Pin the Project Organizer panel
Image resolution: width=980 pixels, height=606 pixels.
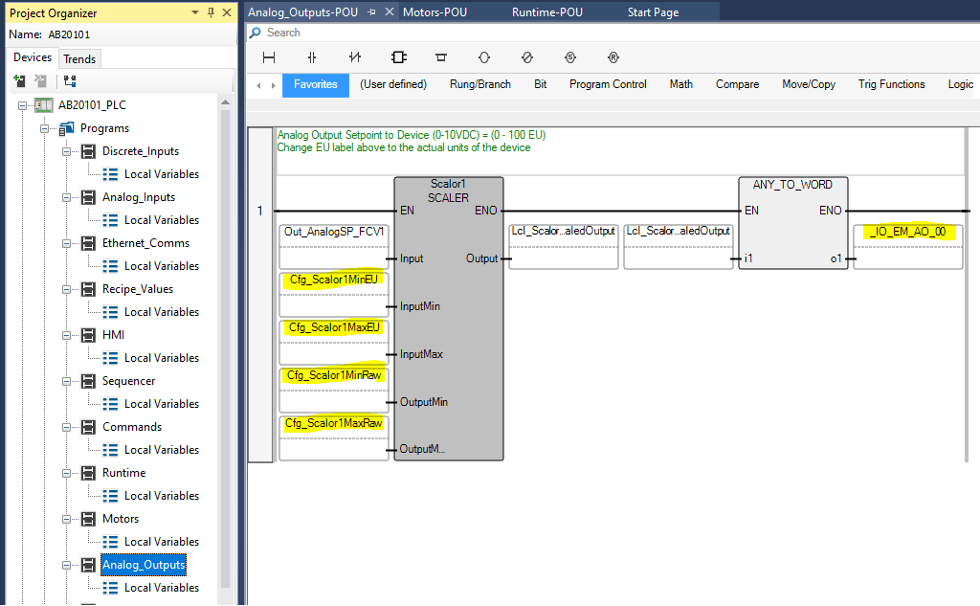[211, 12]
